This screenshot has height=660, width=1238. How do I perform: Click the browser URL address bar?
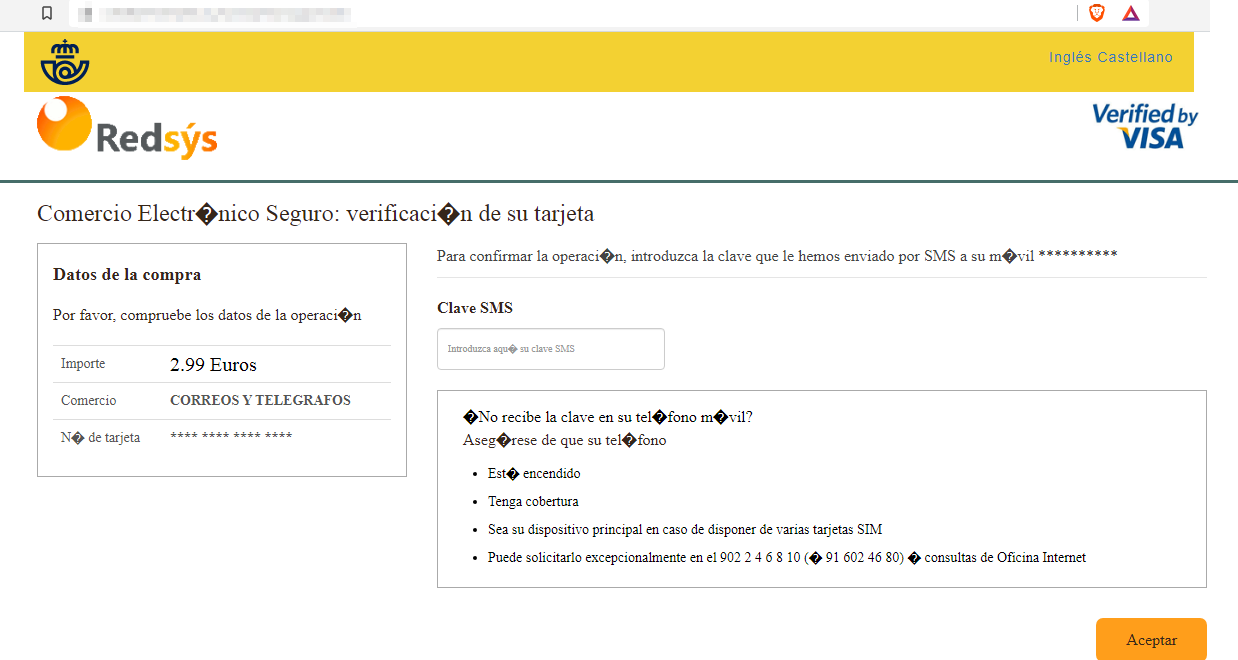tap(400, 14)
